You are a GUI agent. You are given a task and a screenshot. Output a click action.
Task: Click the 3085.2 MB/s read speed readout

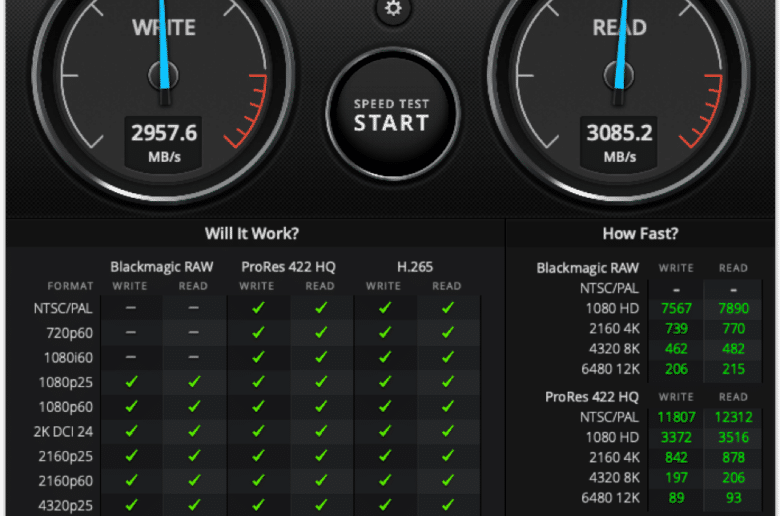pos(619,143)
